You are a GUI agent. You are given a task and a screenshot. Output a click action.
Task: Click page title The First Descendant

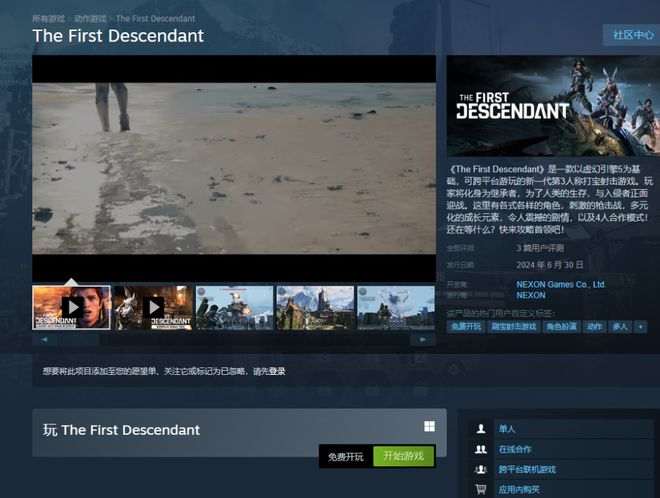(118, 36)
